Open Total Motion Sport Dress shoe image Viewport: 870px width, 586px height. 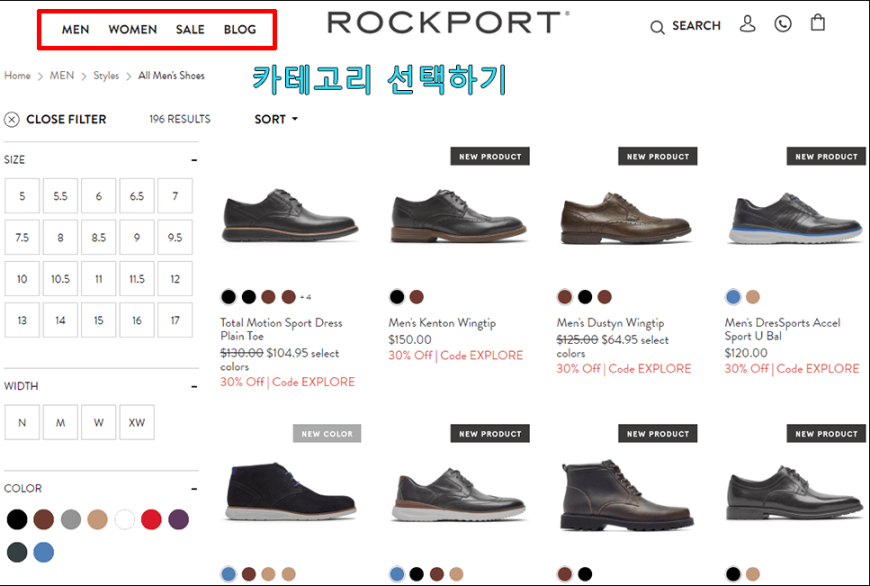[290, 215]
